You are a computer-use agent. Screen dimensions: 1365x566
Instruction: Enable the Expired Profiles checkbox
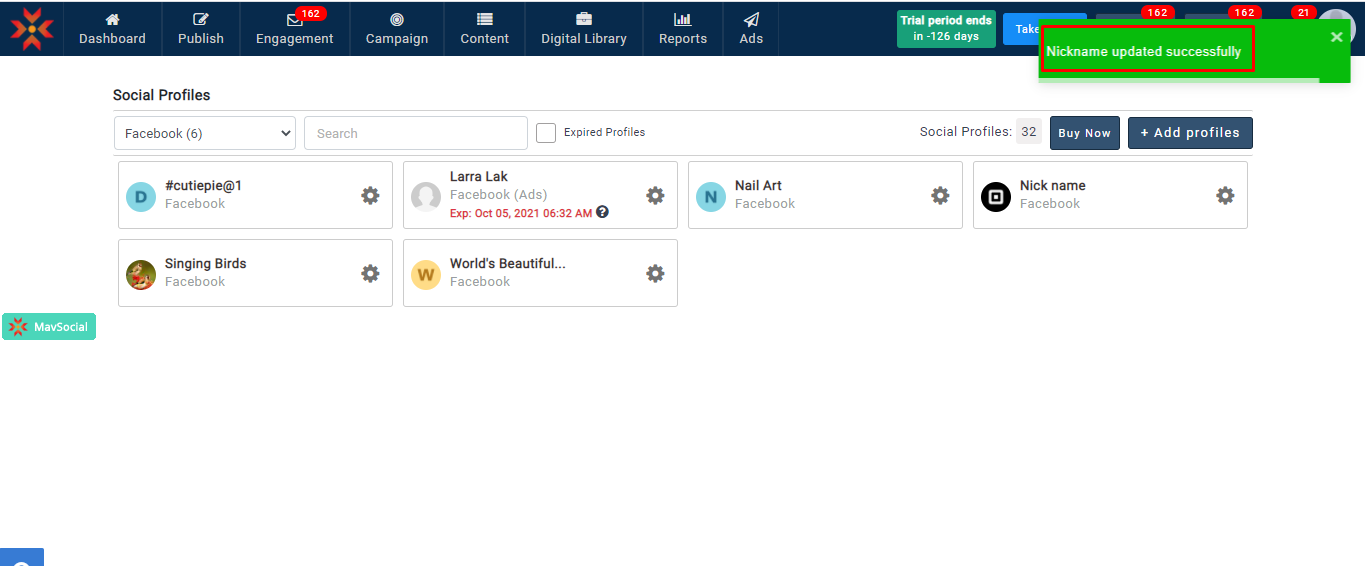pyautogui.click(x=546, y=133)
